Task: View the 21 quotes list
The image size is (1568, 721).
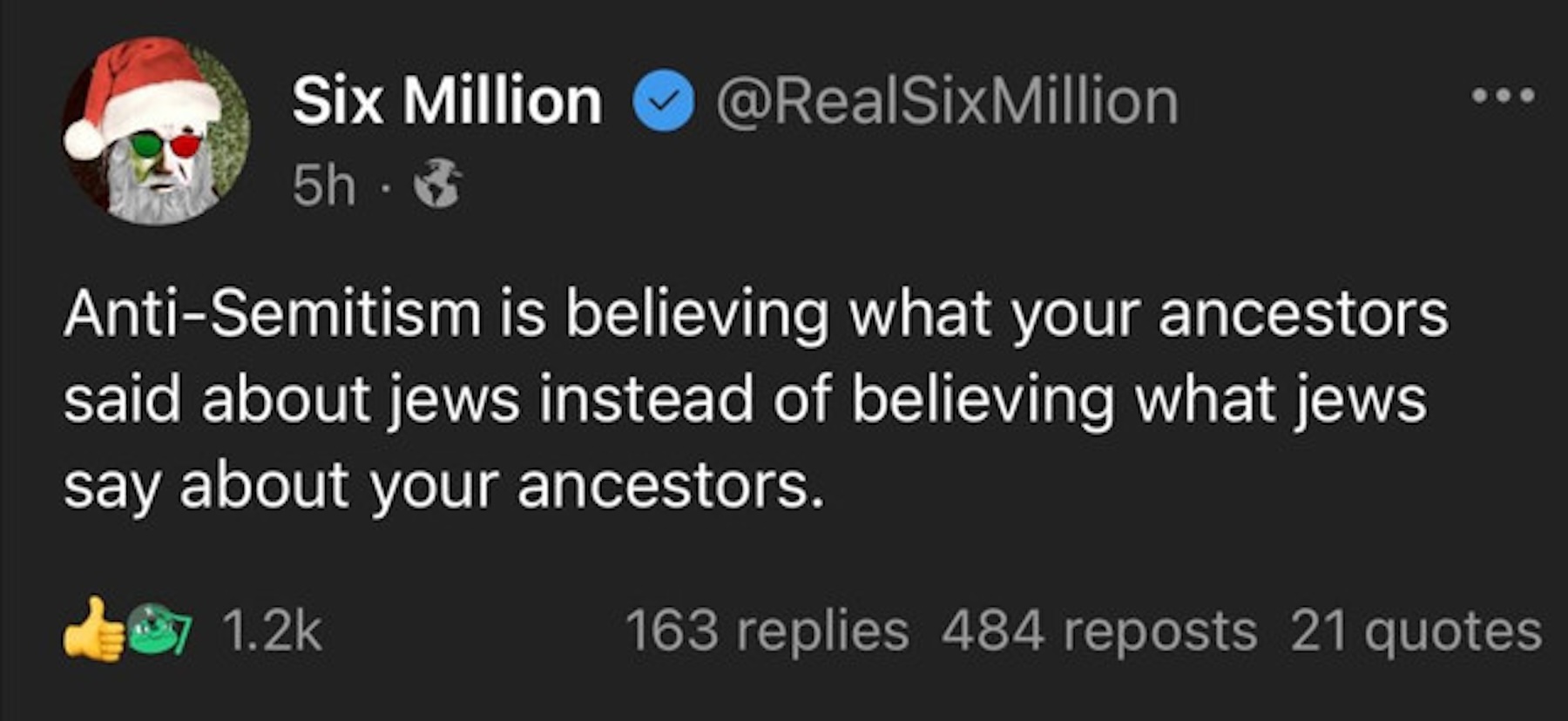Action: coord(1416,630)
